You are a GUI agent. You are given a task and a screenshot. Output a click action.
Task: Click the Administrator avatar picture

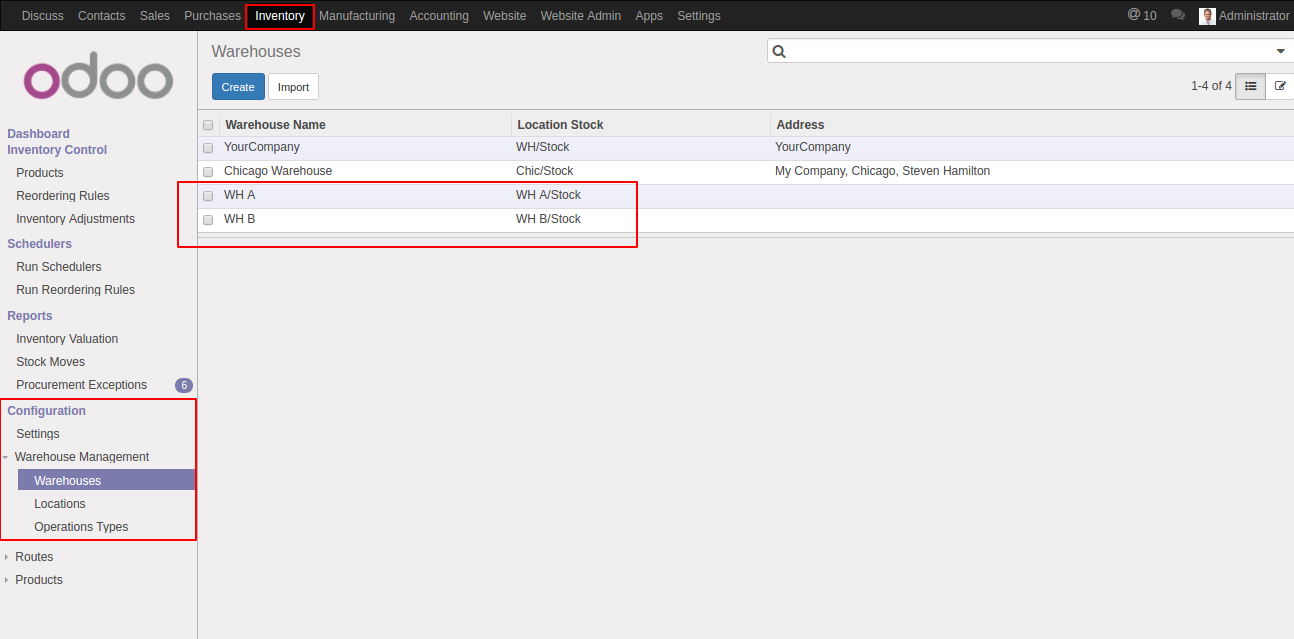coord(1207,16)
